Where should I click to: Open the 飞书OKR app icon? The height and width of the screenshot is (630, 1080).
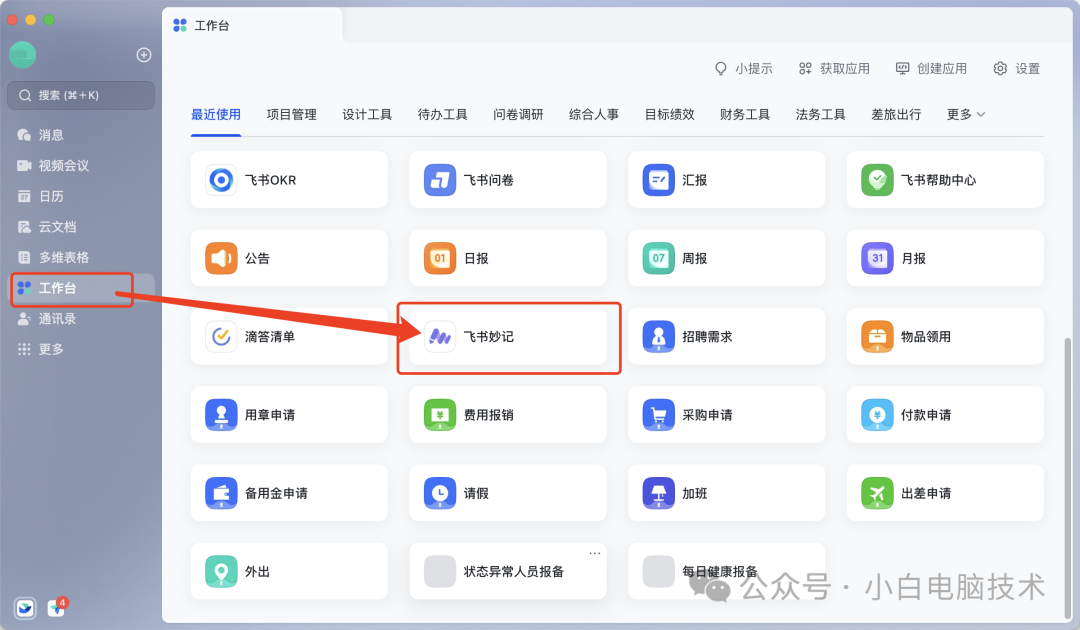221,180
